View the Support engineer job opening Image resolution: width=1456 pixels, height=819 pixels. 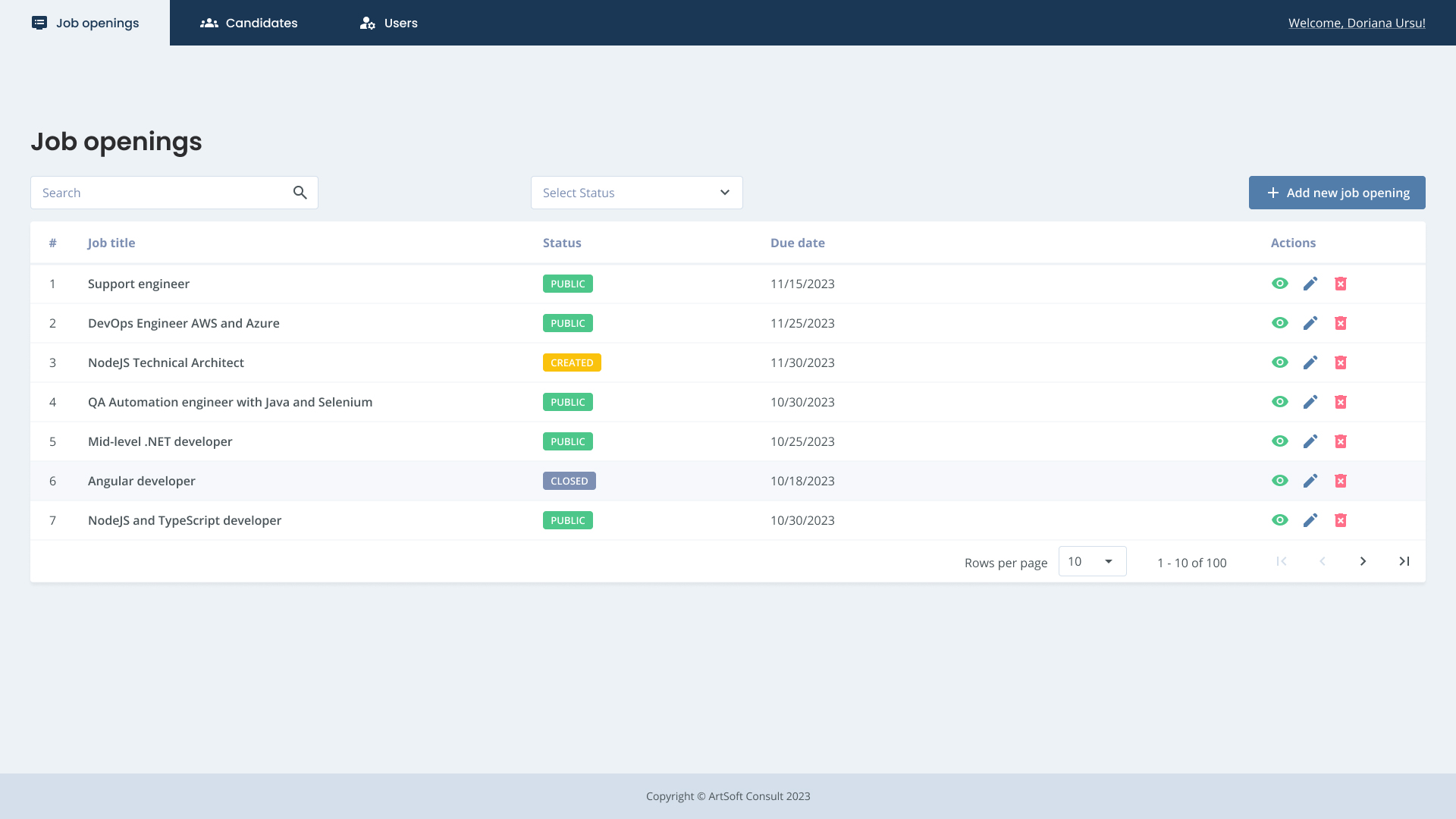pyautogui.click(x=1280, y=284)
